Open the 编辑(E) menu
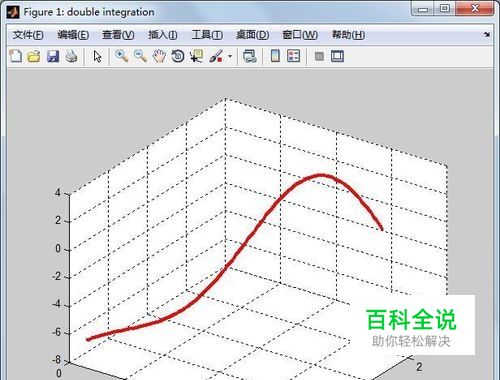The width and height of the screenshot is (500, 380). pos(73,35)
